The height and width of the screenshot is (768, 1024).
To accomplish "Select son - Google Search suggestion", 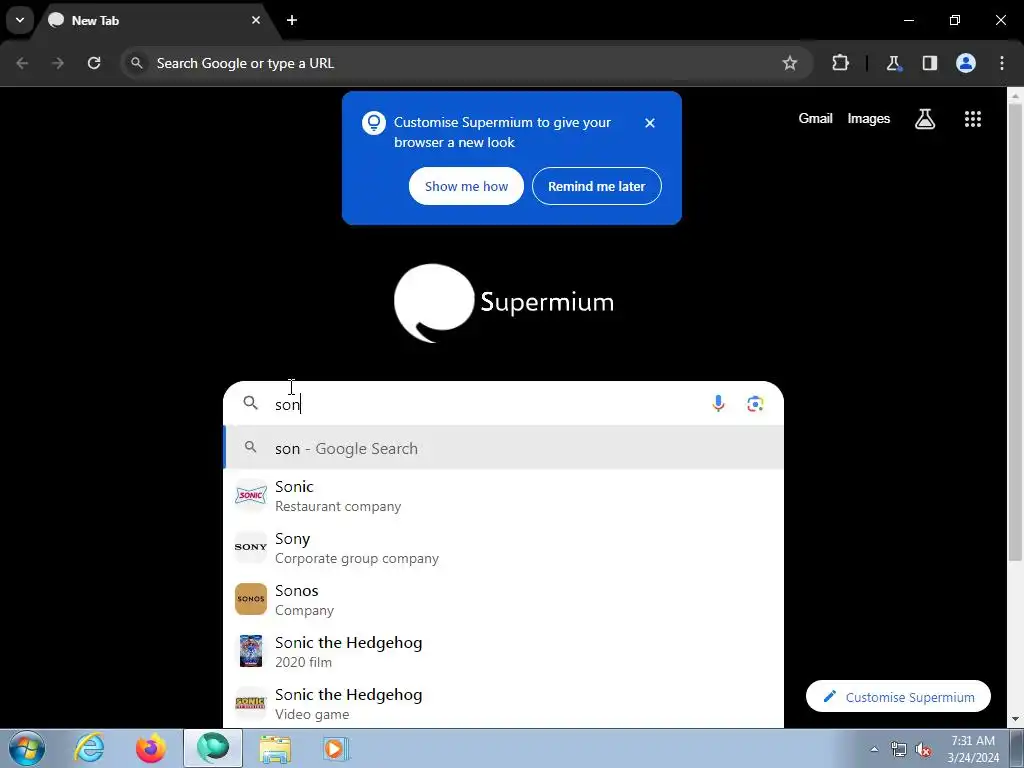I will 504,448.
